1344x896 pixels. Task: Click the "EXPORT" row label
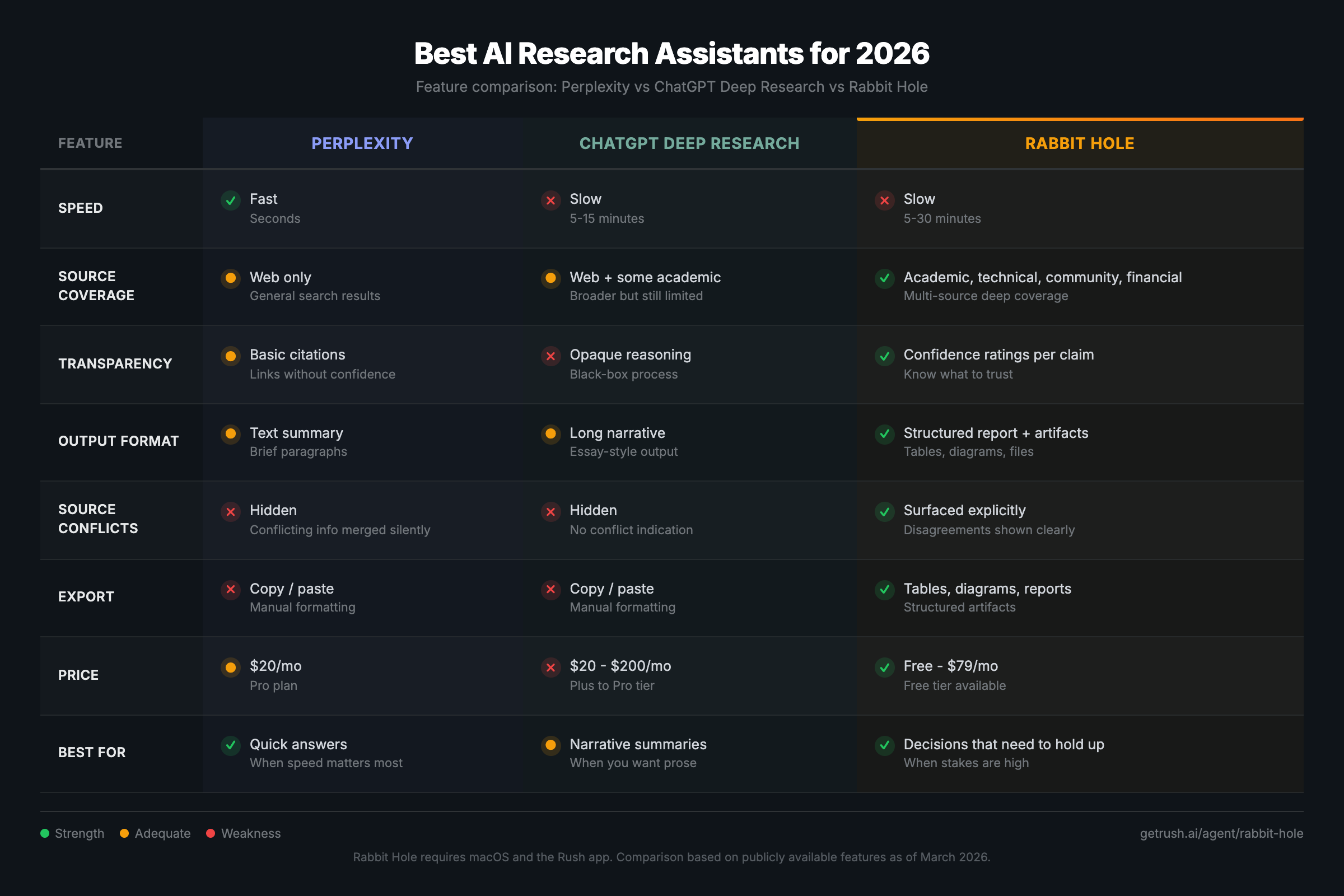[x=86, y=596]
